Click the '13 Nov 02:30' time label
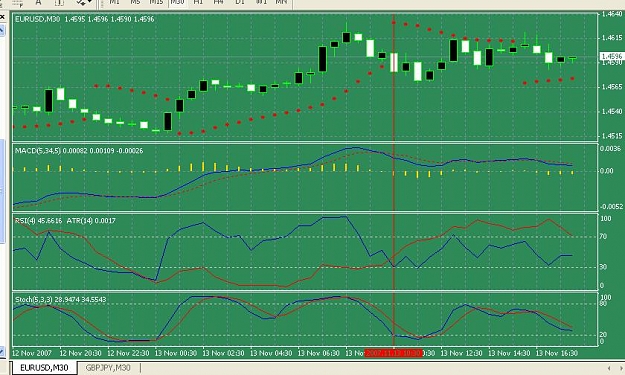Viewport: 625px width, 375px height. coord(223,353)
